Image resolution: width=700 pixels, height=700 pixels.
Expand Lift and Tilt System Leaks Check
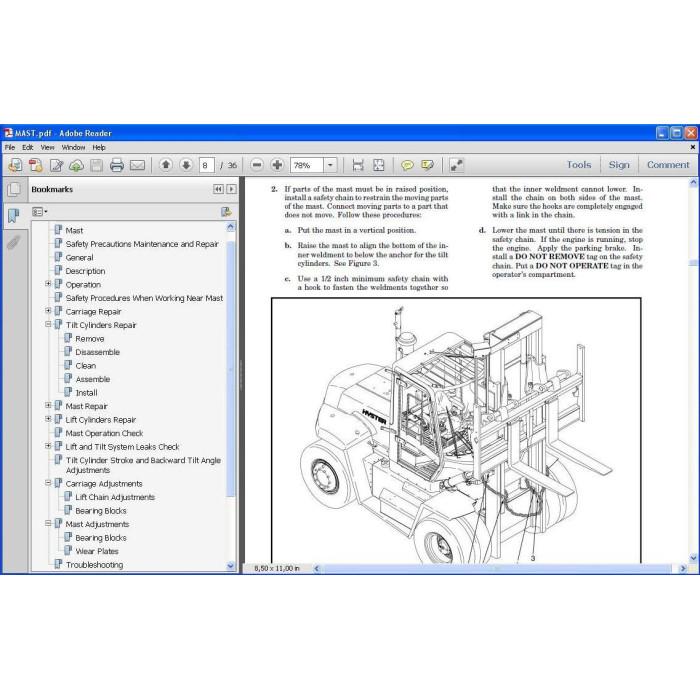click(48, 446)
